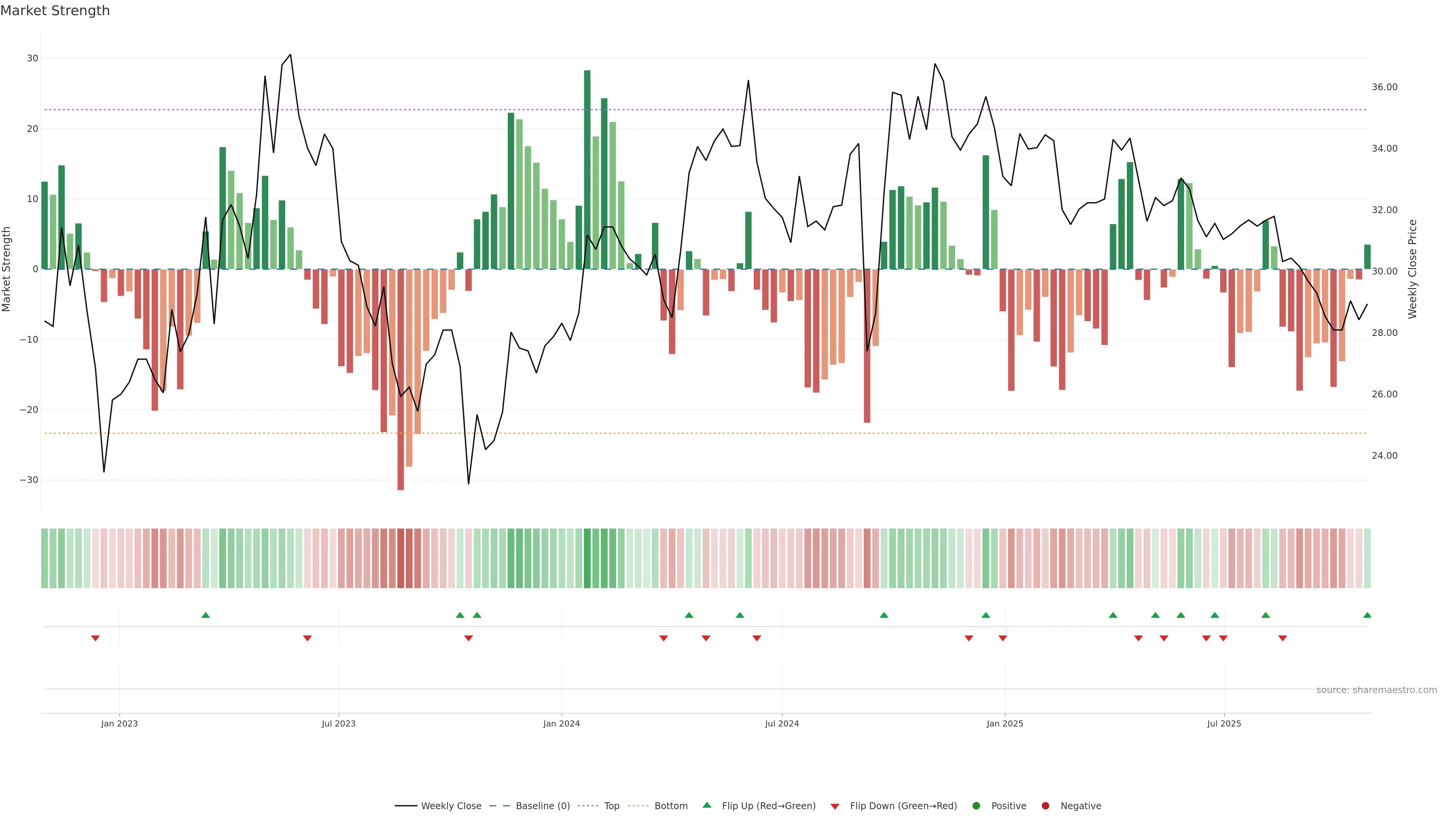Viewport: 1456px width, 819px height.
Task: Click the Negative red circle legend icon
Action: [1045, 806]
